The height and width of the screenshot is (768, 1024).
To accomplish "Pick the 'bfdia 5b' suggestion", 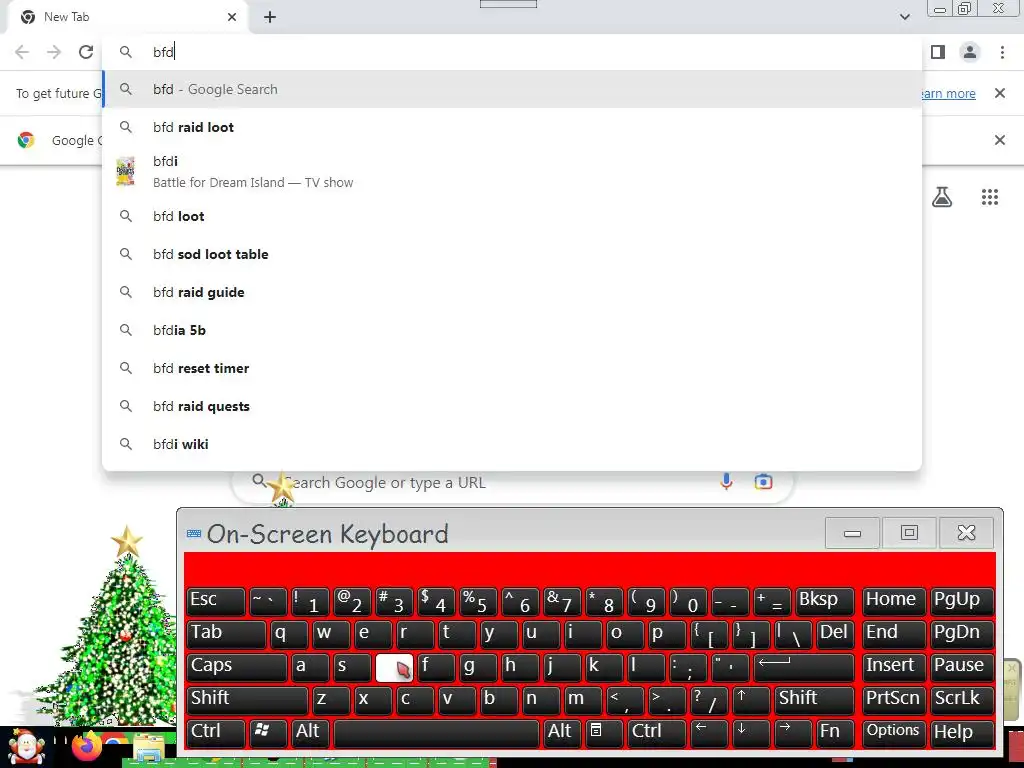I will point(512,330).
